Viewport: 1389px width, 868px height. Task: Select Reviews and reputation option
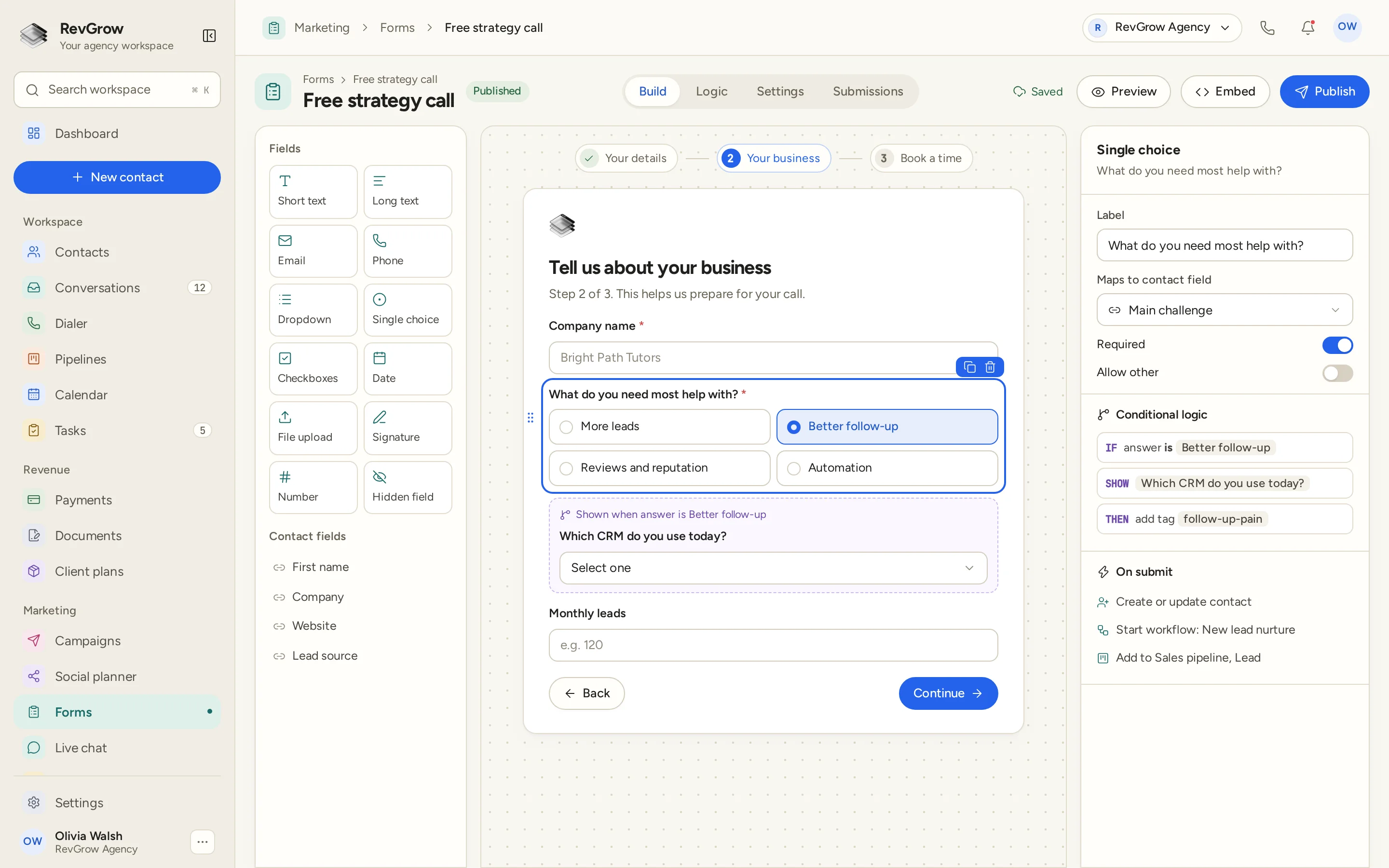659,468
